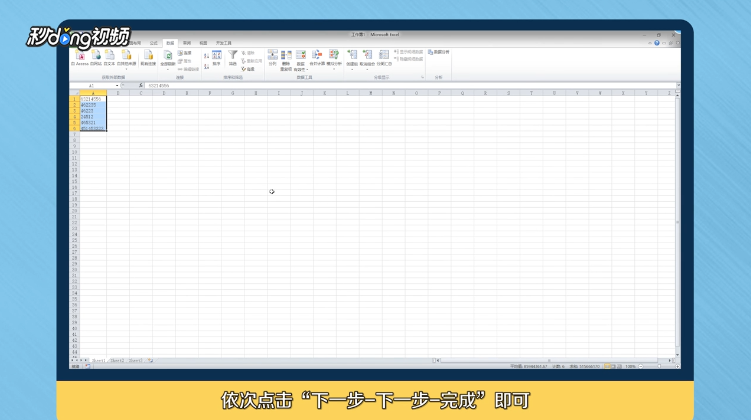This screenshot has height=420, width=751.
Task: Open Sheet1 worksheet tab
Action: click(x=99, y=361)
